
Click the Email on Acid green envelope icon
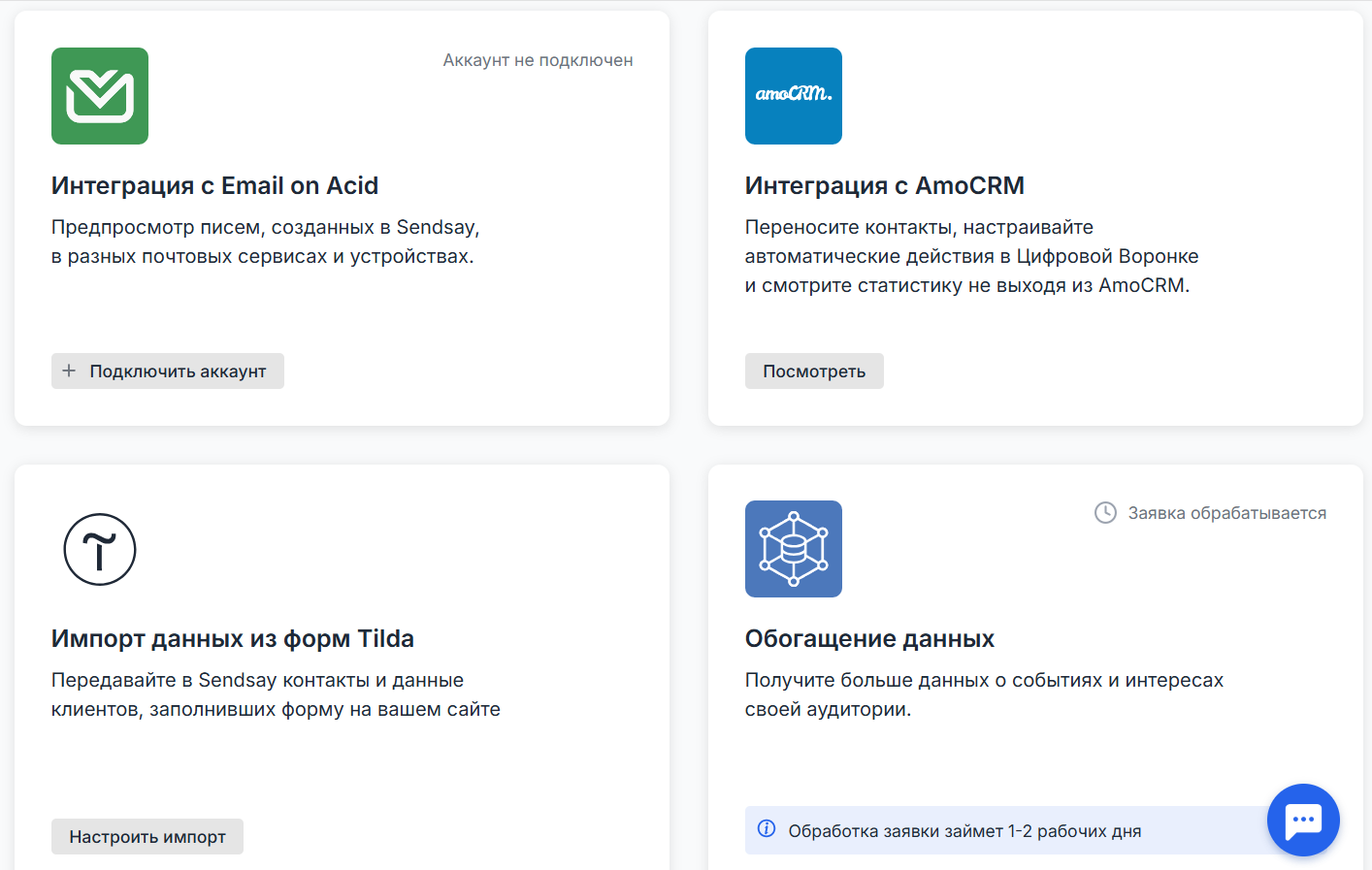(99, 95)
